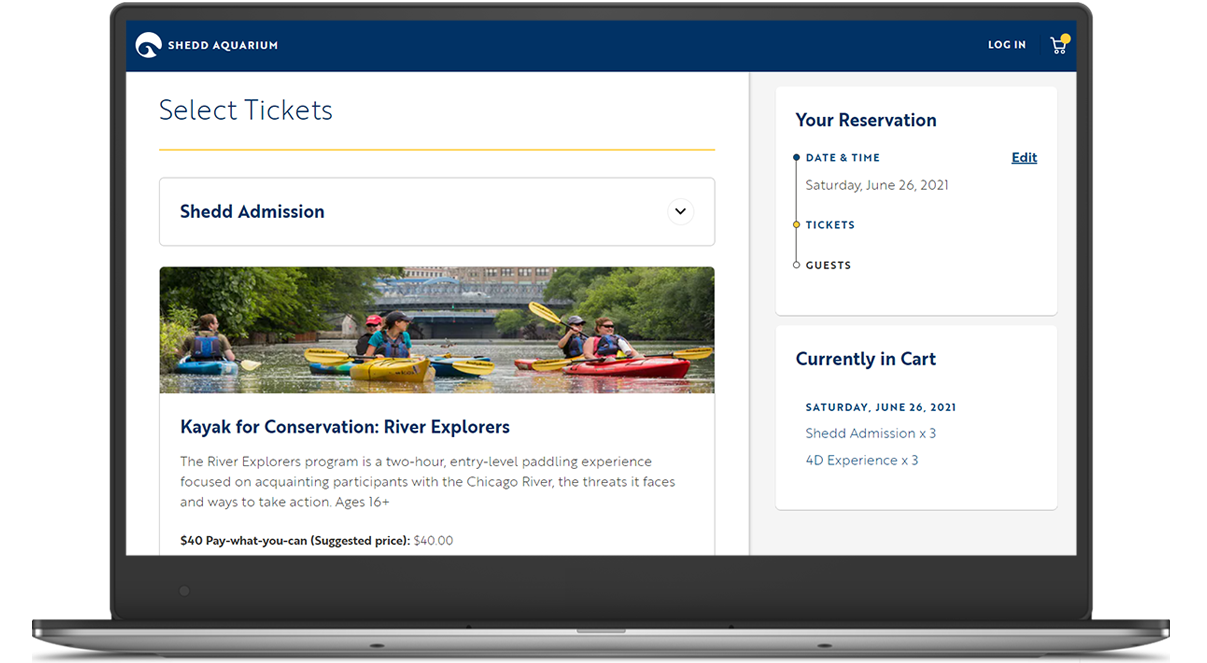The height and width of the screenshot is (663, 1207).
Task: Click the hollow Guests progress circle
Action: (796, 264)
